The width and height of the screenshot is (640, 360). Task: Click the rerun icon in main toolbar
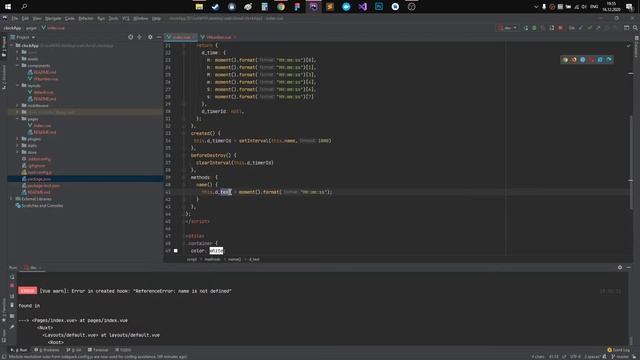[x=526, y=28]
